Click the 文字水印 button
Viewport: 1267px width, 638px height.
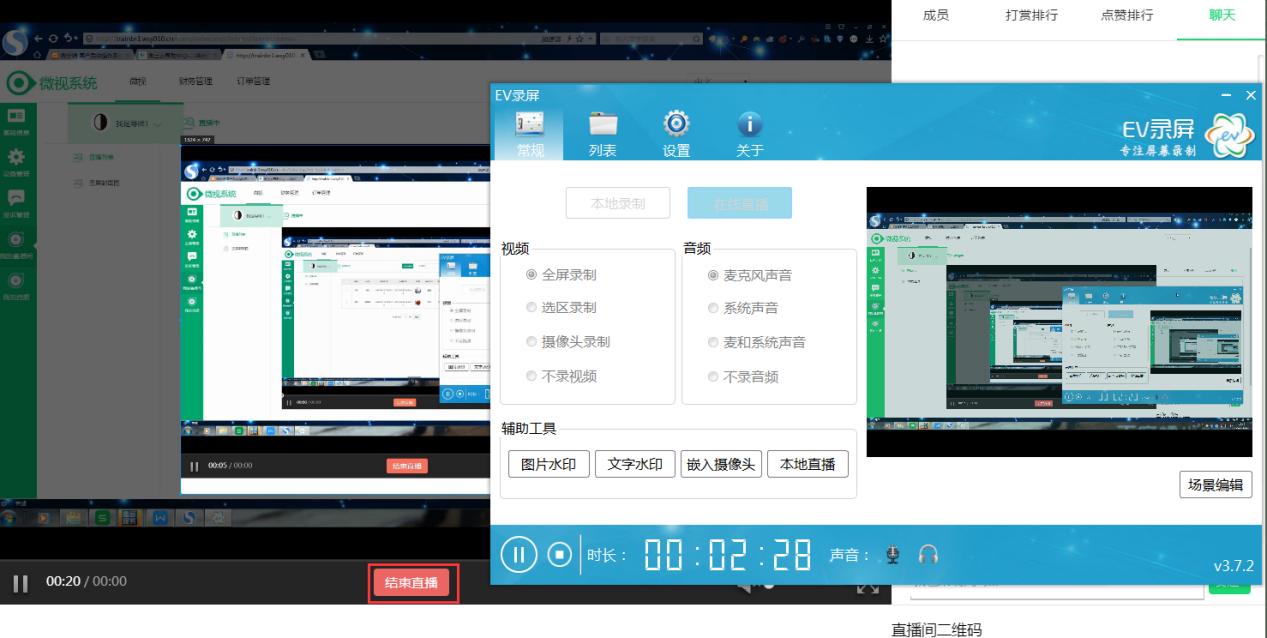click(635, 464)
